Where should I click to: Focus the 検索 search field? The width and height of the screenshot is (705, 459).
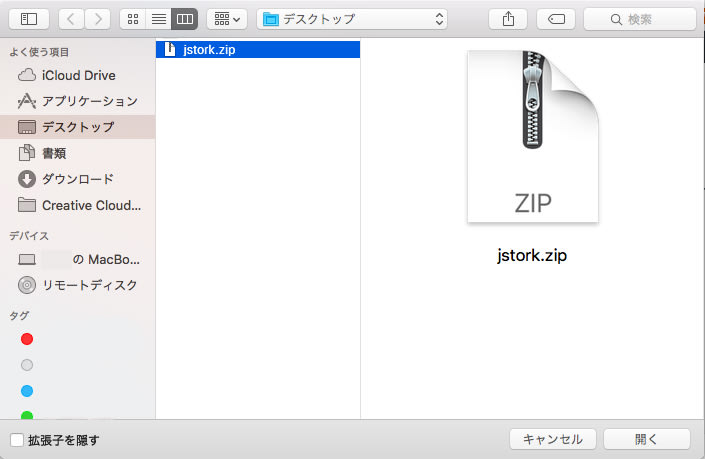tap(640, 19)
